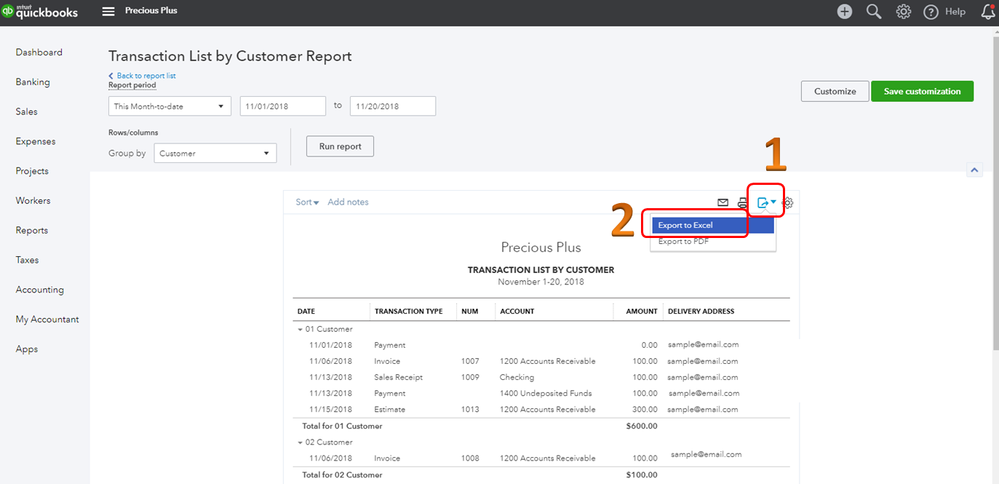Screen dimensions: 999x484
Task: Open the notifications bell
Action: click(988, 11)
